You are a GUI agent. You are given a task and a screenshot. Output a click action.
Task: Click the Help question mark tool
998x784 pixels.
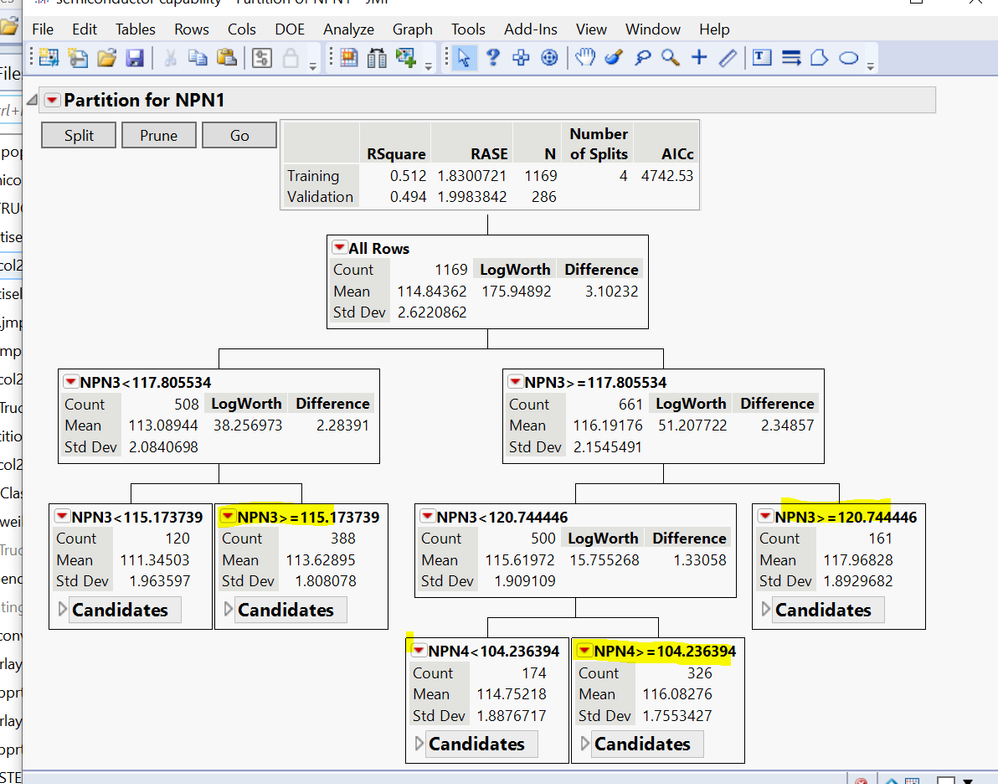(492, 58)
